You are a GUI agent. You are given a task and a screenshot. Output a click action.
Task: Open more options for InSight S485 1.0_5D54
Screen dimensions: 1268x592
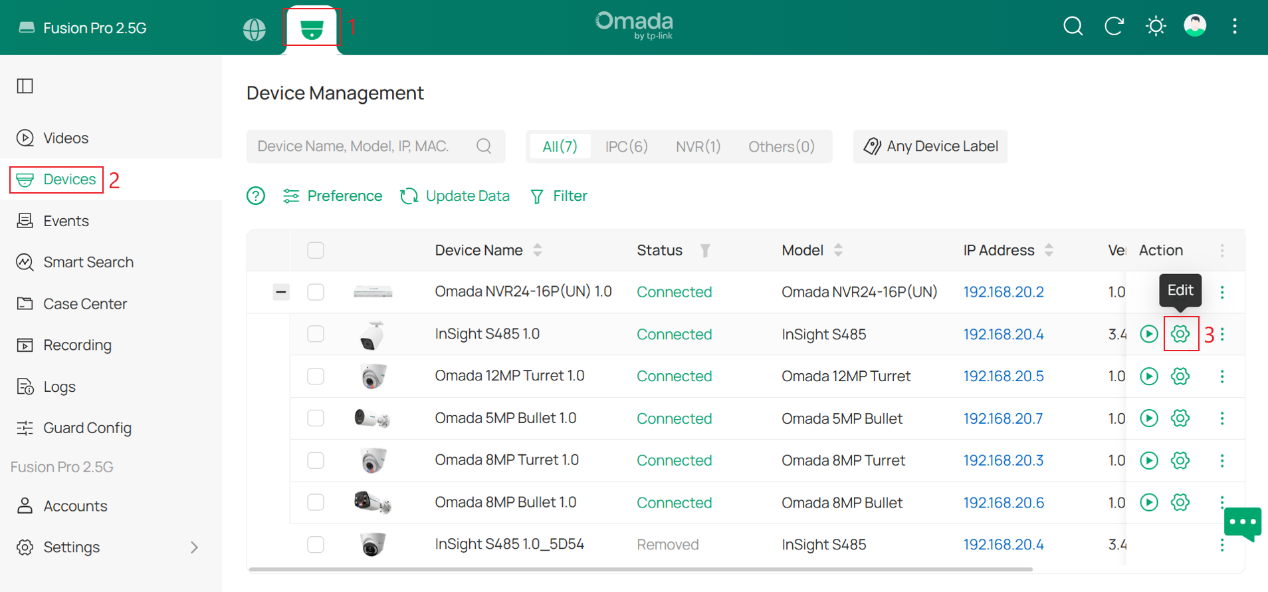click(x=1222, y=545)
